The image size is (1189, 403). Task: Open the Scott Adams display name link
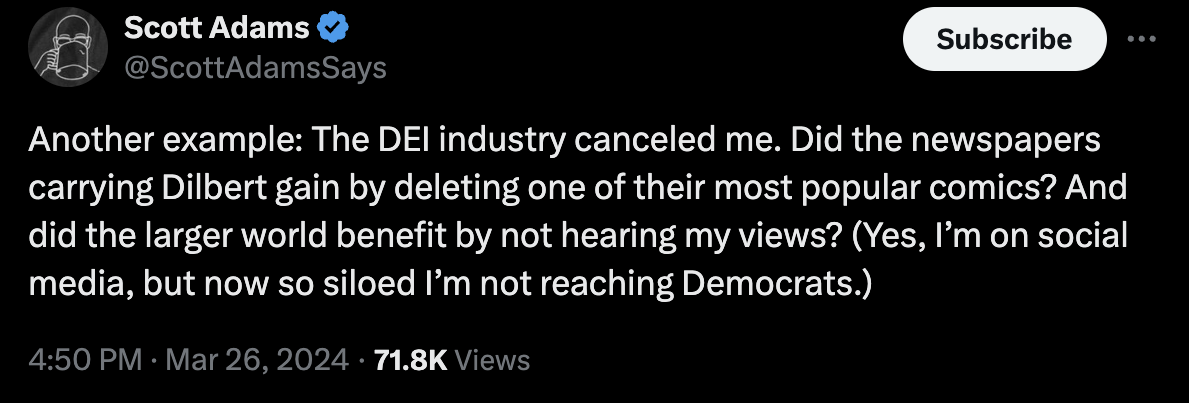216,30
